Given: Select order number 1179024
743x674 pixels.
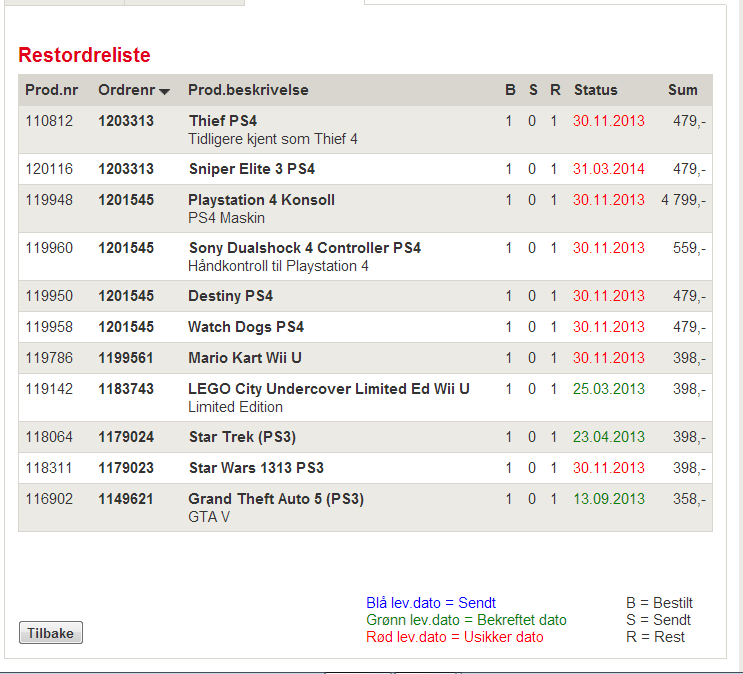Looking at the screenshot, I should point(126,437).
